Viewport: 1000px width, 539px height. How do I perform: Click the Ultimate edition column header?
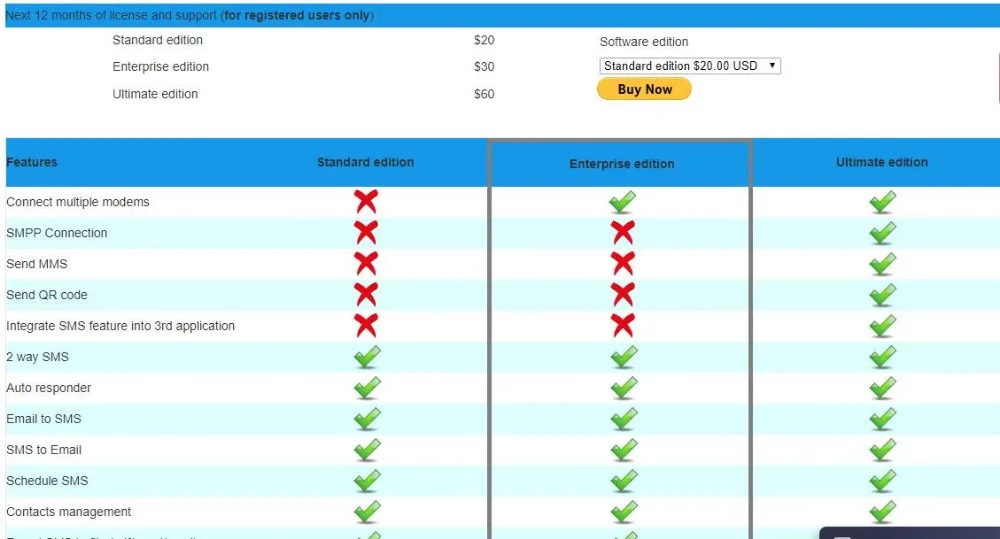pos(882,162)
